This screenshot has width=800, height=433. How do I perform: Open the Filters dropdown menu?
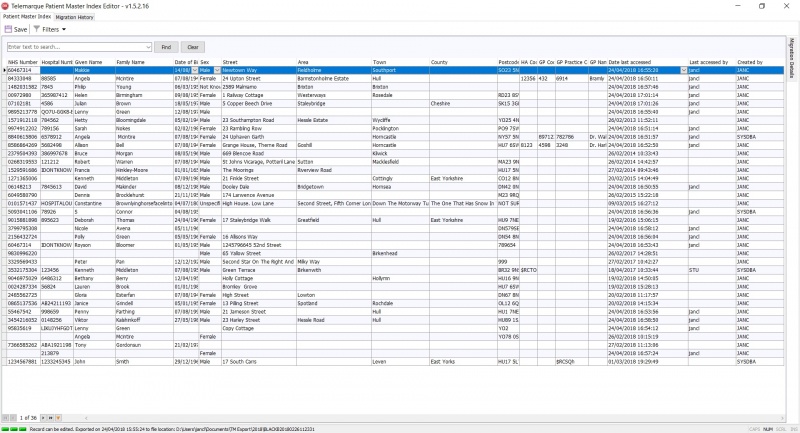50,30
